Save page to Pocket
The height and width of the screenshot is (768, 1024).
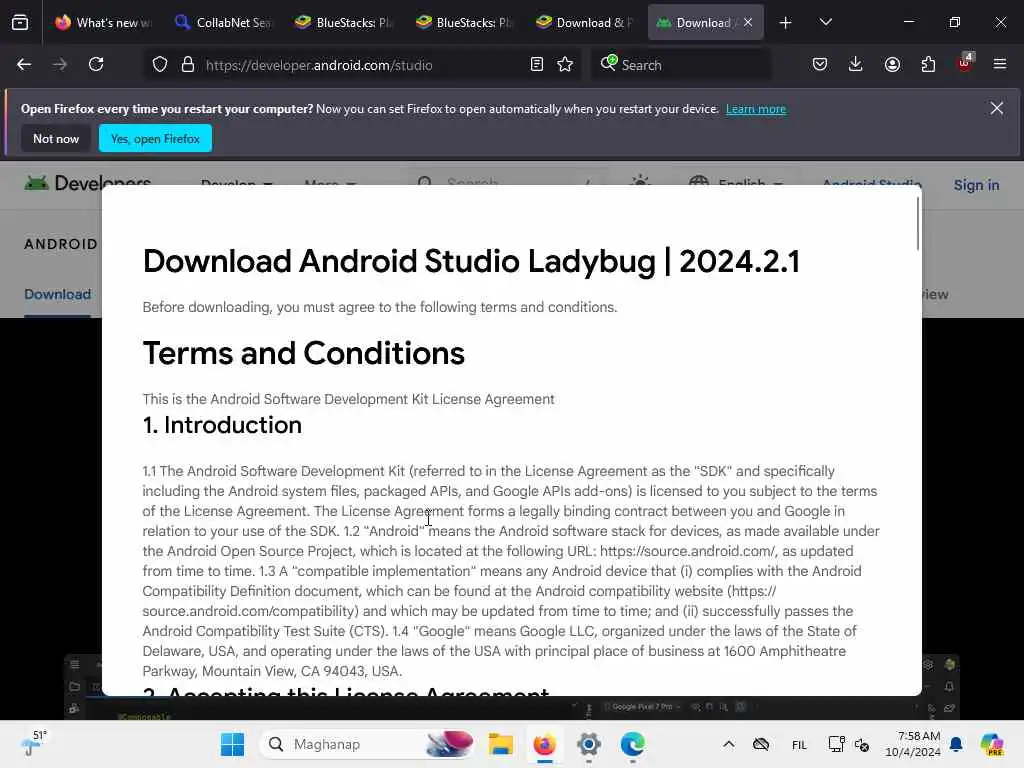pyautogui.click(x=820, y=65)
